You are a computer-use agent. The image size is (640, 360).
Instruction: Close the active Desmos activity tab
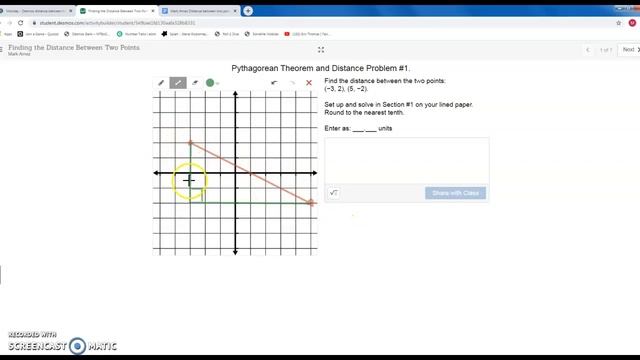(153, 11)
